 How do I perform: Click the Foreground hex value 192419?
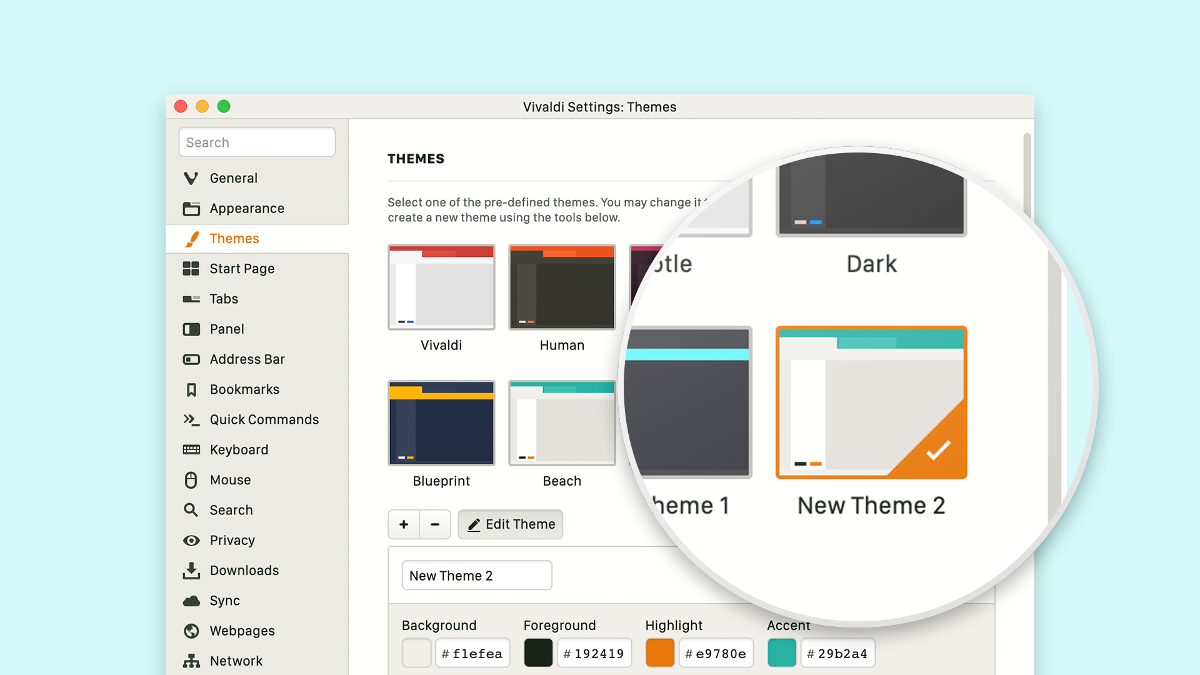click(x=594, y=654)
